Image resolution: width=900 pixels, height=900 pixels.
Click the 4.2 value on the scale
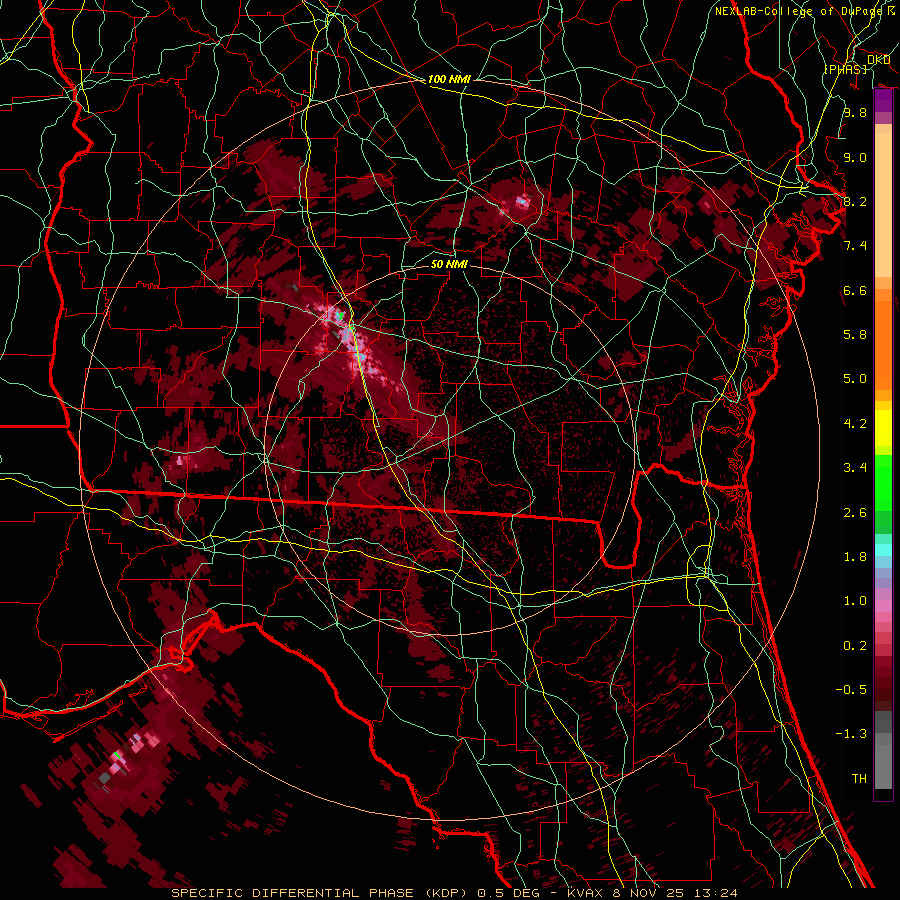tap(855, 424)
